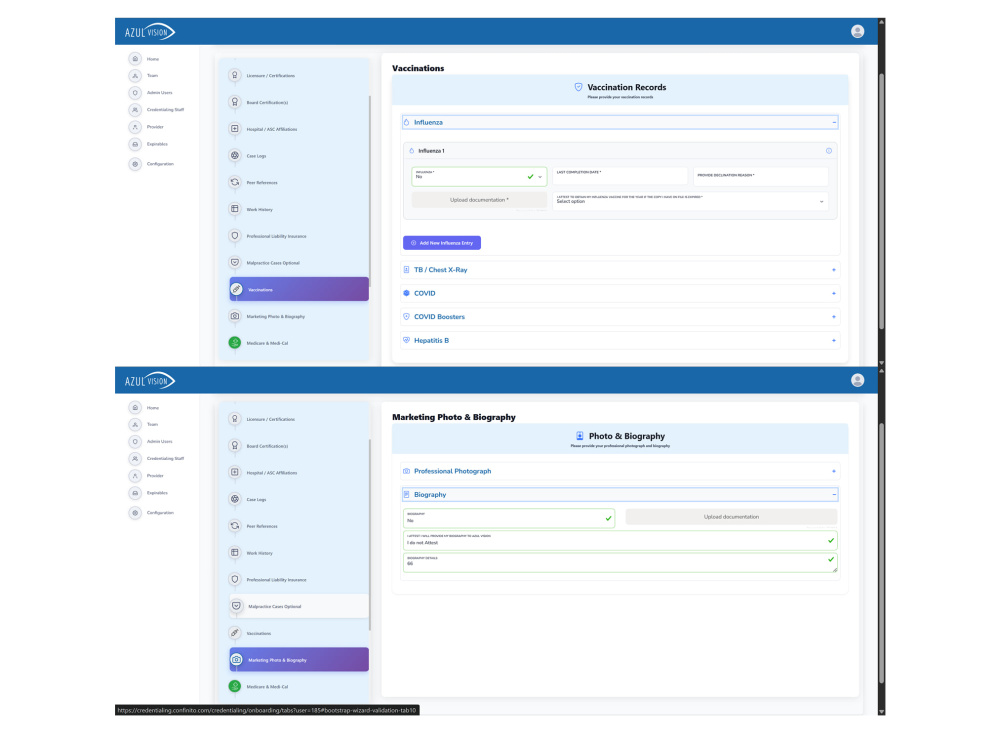The image size is (1000, 750).
Task: Click Case Logs step icon in upper Vaccinations screen
Action: pyautogui.click(x=235, y=156)
